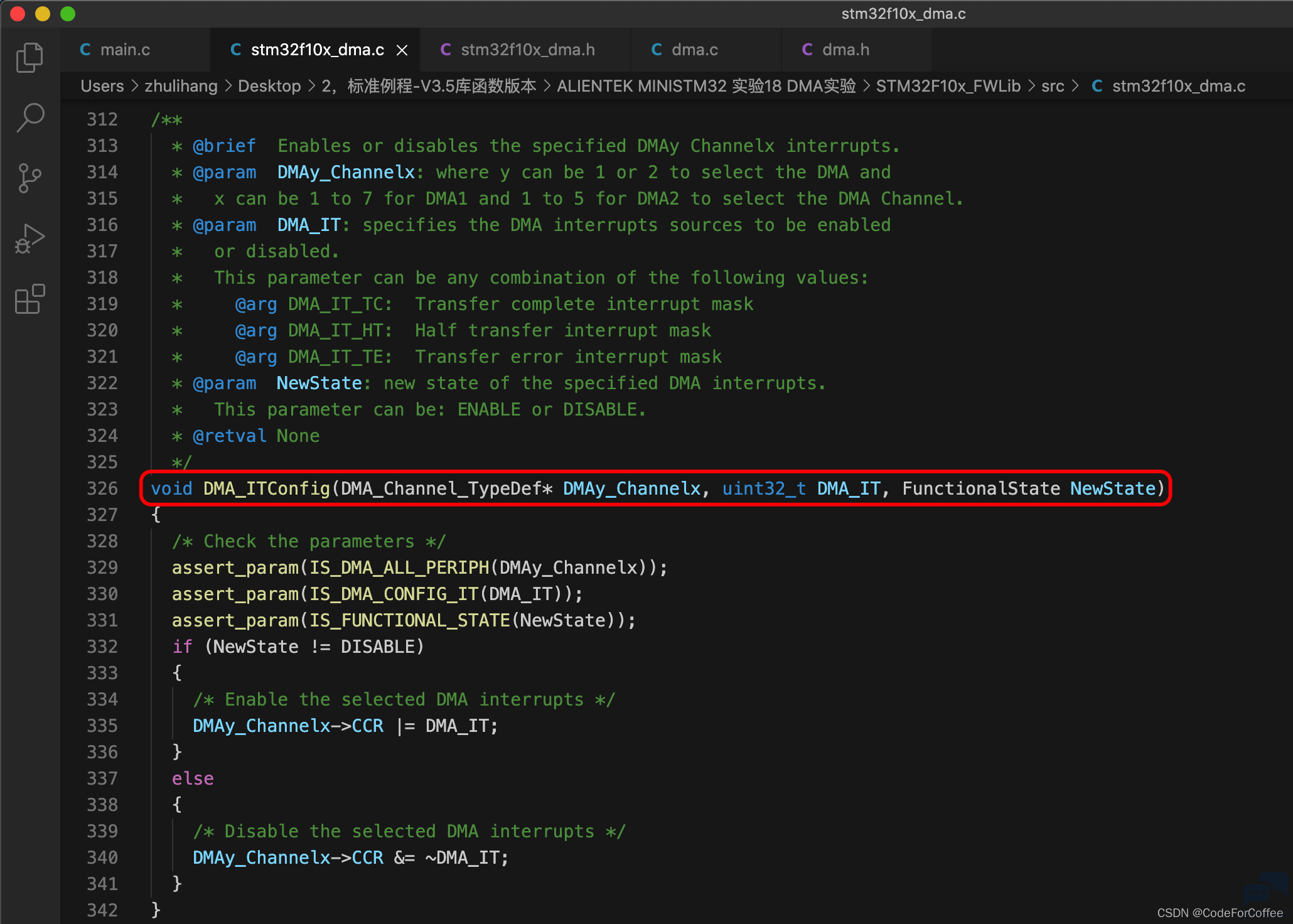Click the DMA_ITConfig function name

point(267,488)
